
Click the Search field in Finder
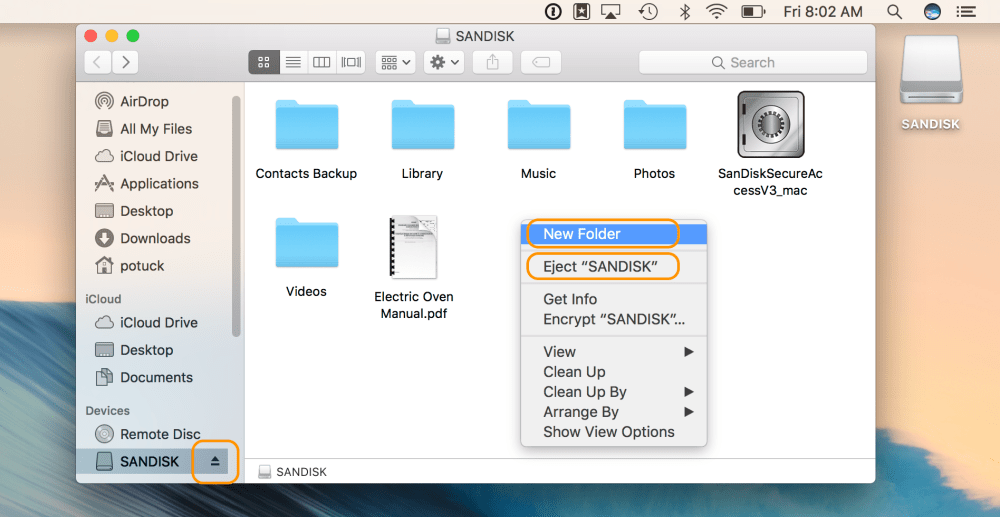753,62
